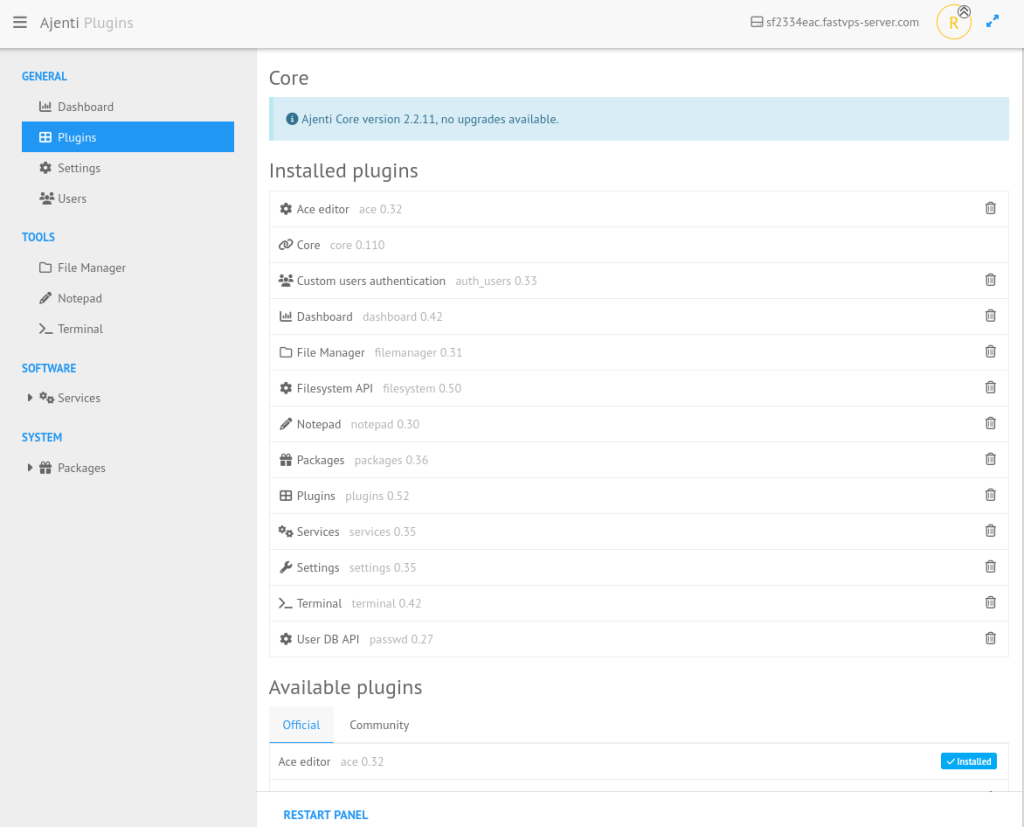Switch to the Community plugins tab
1024x827 pixels.
point(379,725)
